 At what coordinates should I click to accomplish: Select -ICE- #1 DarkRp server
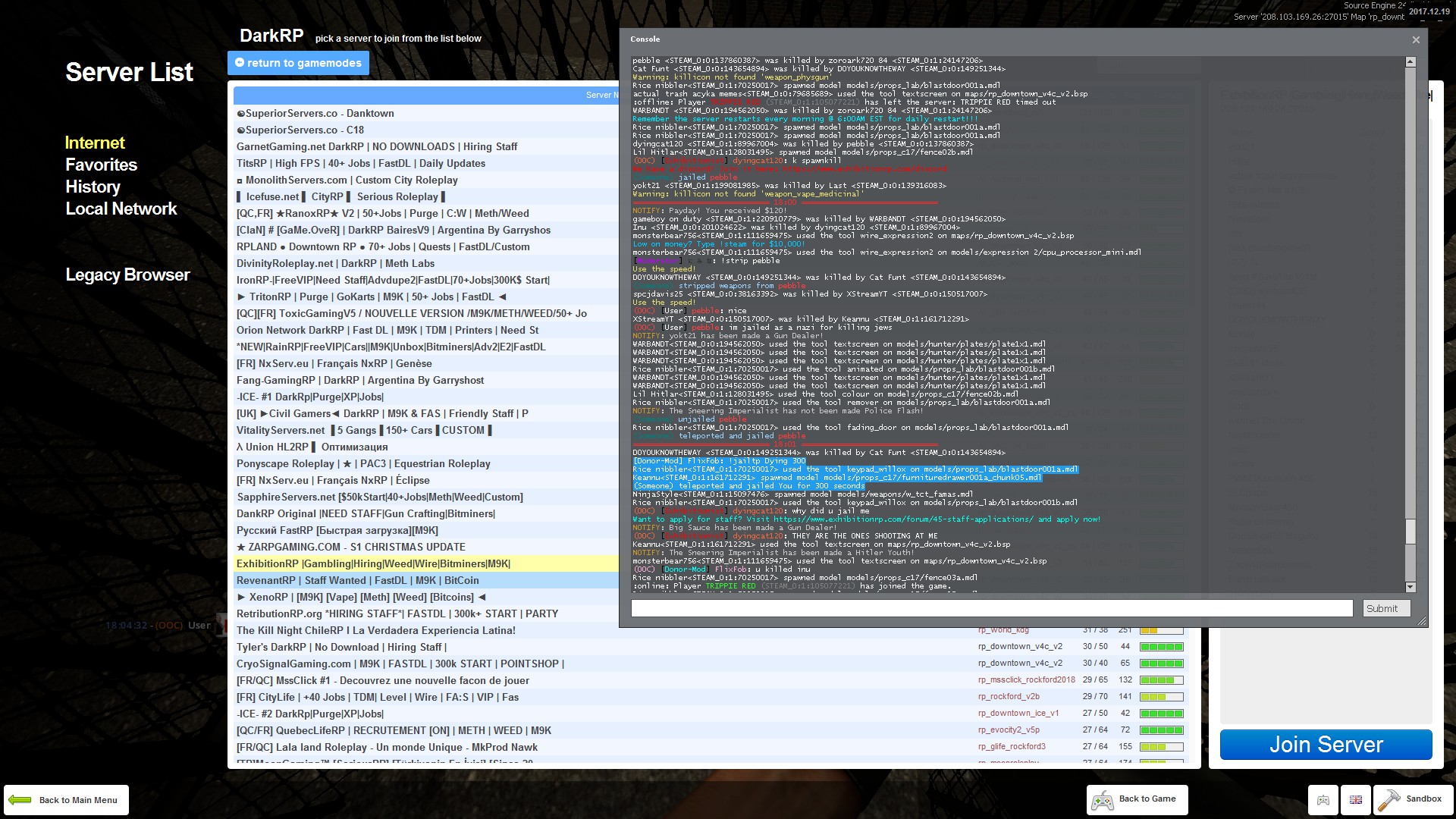pos(426,397)
